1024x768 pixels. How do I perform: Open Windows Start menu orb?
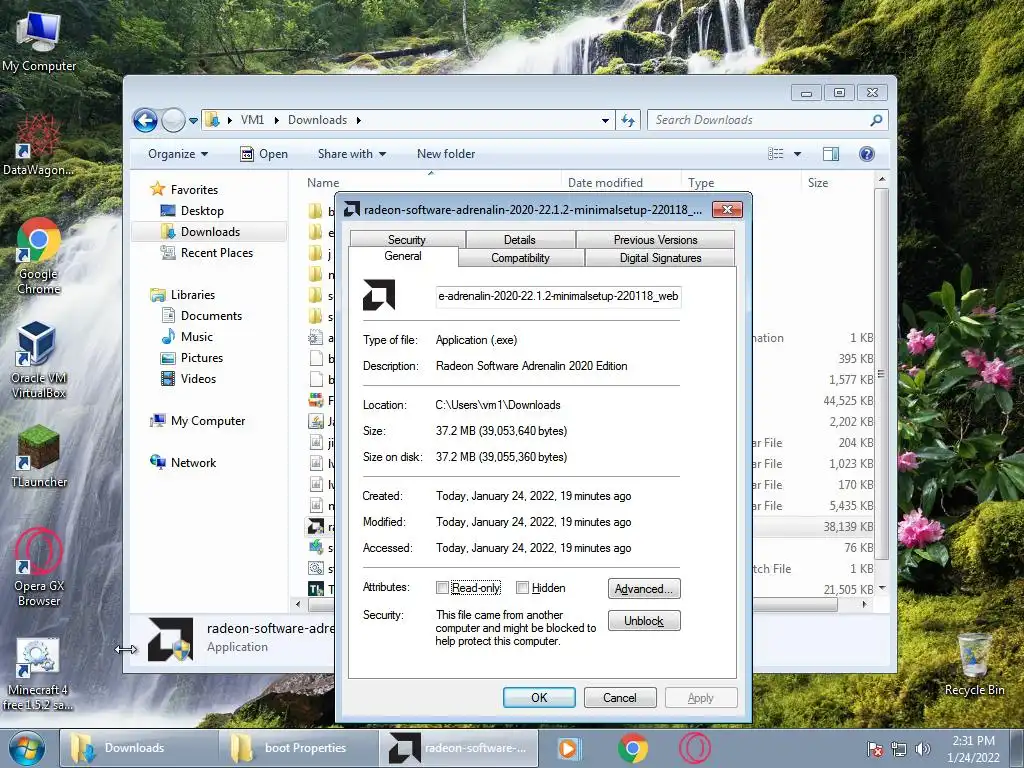point(27,748)
